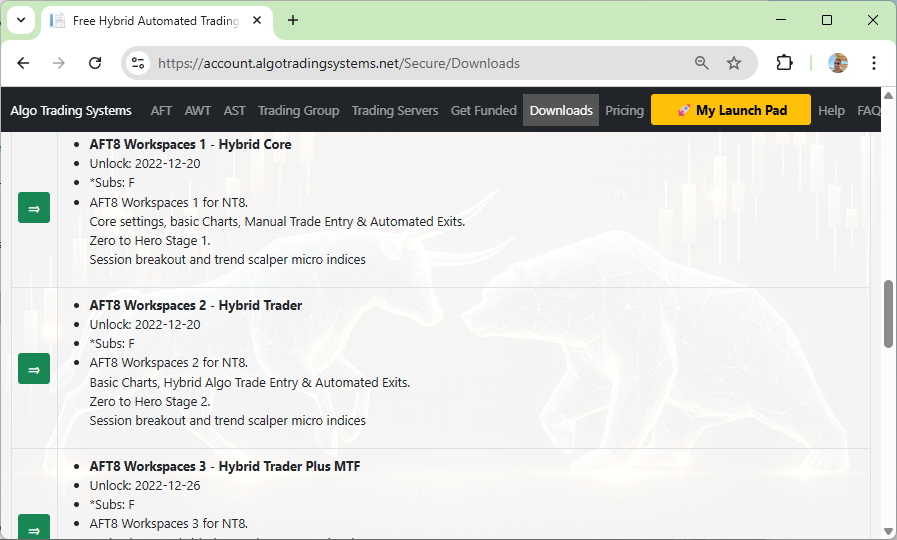This screenshot has height=540, width=897.
Task: Maximize the Chrome window
Action: tap(827, 20)
